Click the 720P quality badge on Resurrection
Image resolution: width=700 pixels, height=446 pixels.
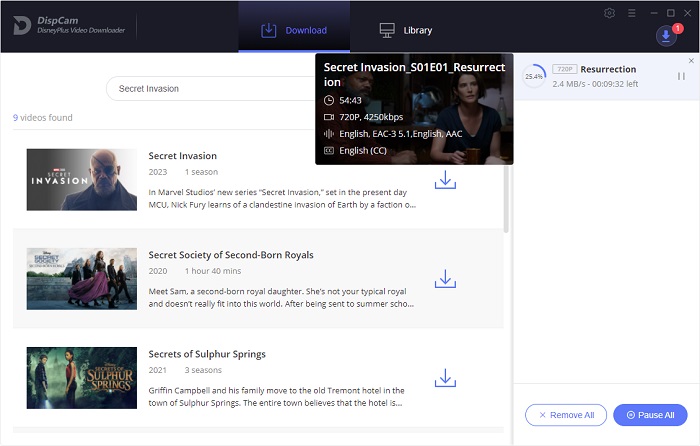(564, 70)
